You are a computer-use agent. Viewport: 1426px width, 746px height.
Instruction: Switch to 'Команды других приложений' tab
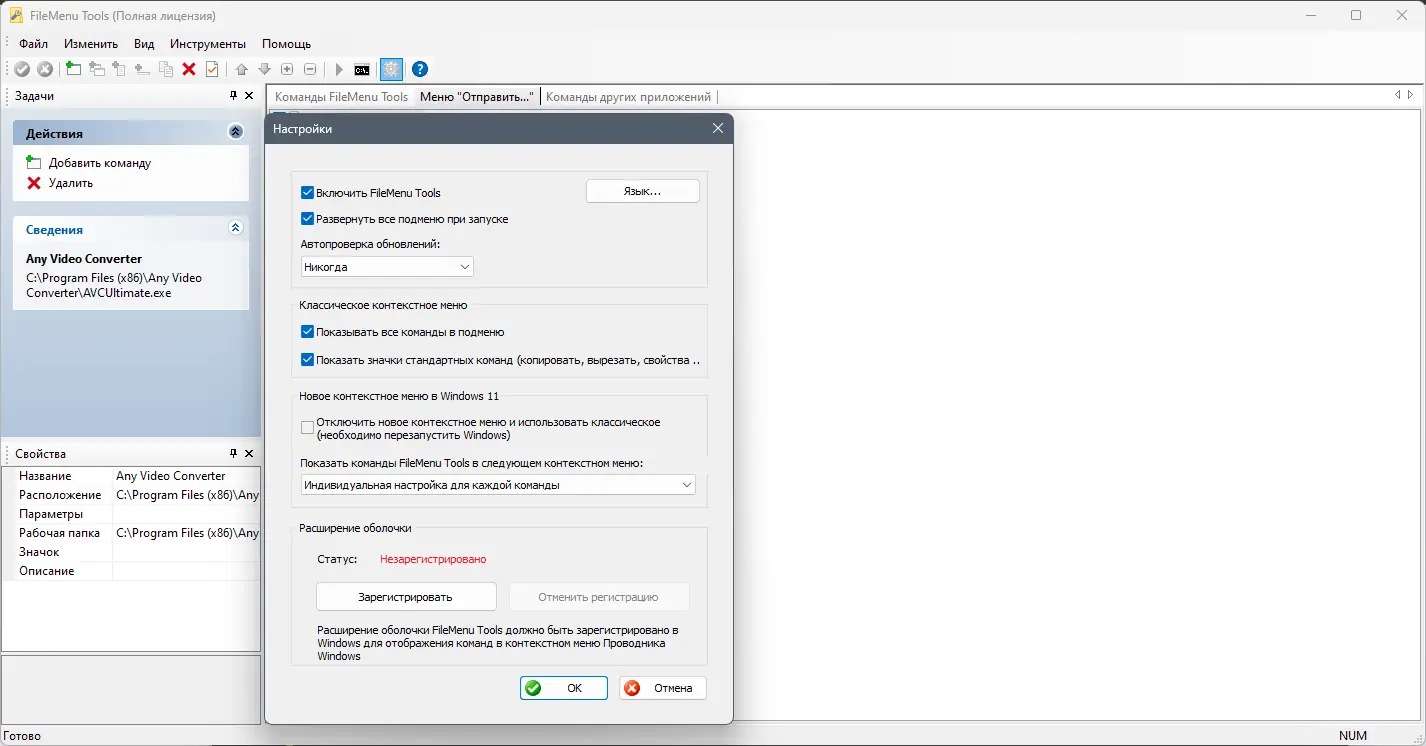point(628,97)
